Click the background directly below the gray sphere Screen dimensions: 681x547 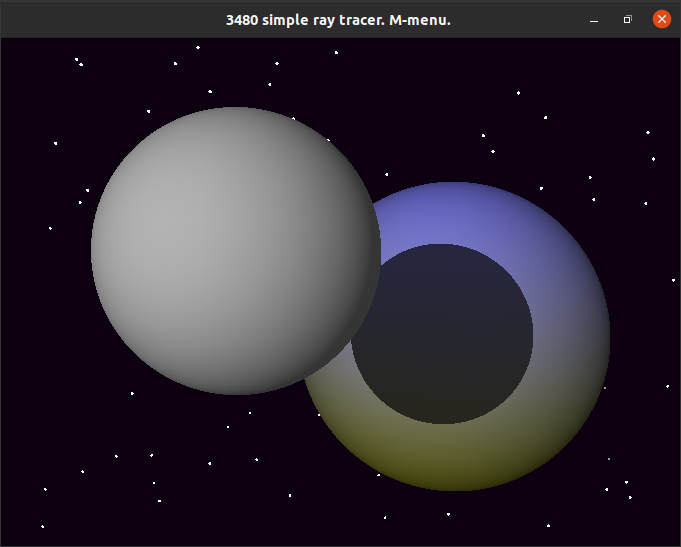236,460
